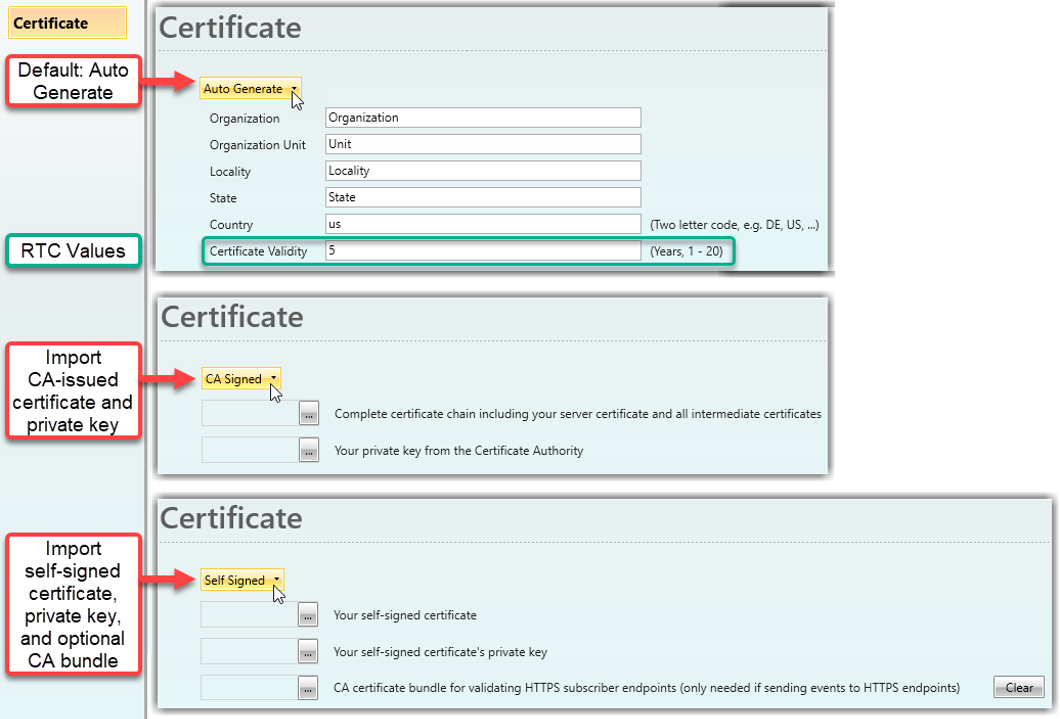
Task: Click the CA bundle file path box
Action: pos(249,688)
